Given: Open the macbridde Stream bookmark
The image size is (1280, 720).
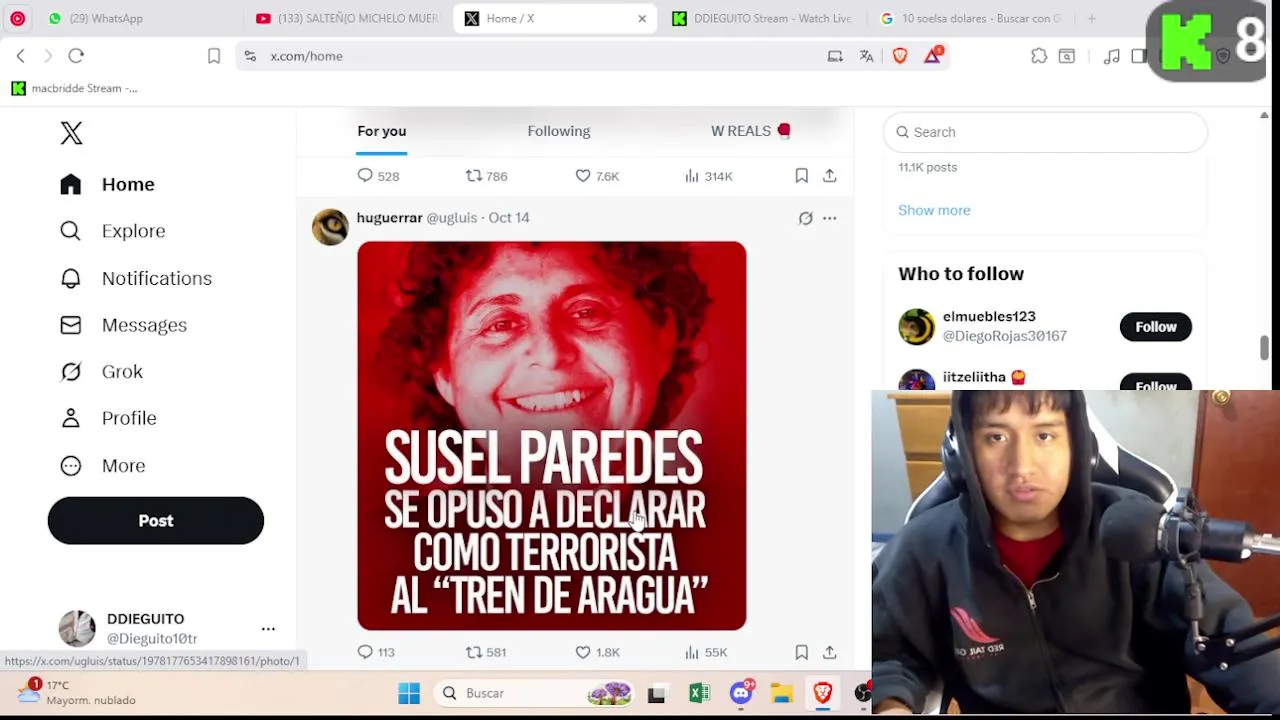Looking at the screenshot, I should 74,88.
